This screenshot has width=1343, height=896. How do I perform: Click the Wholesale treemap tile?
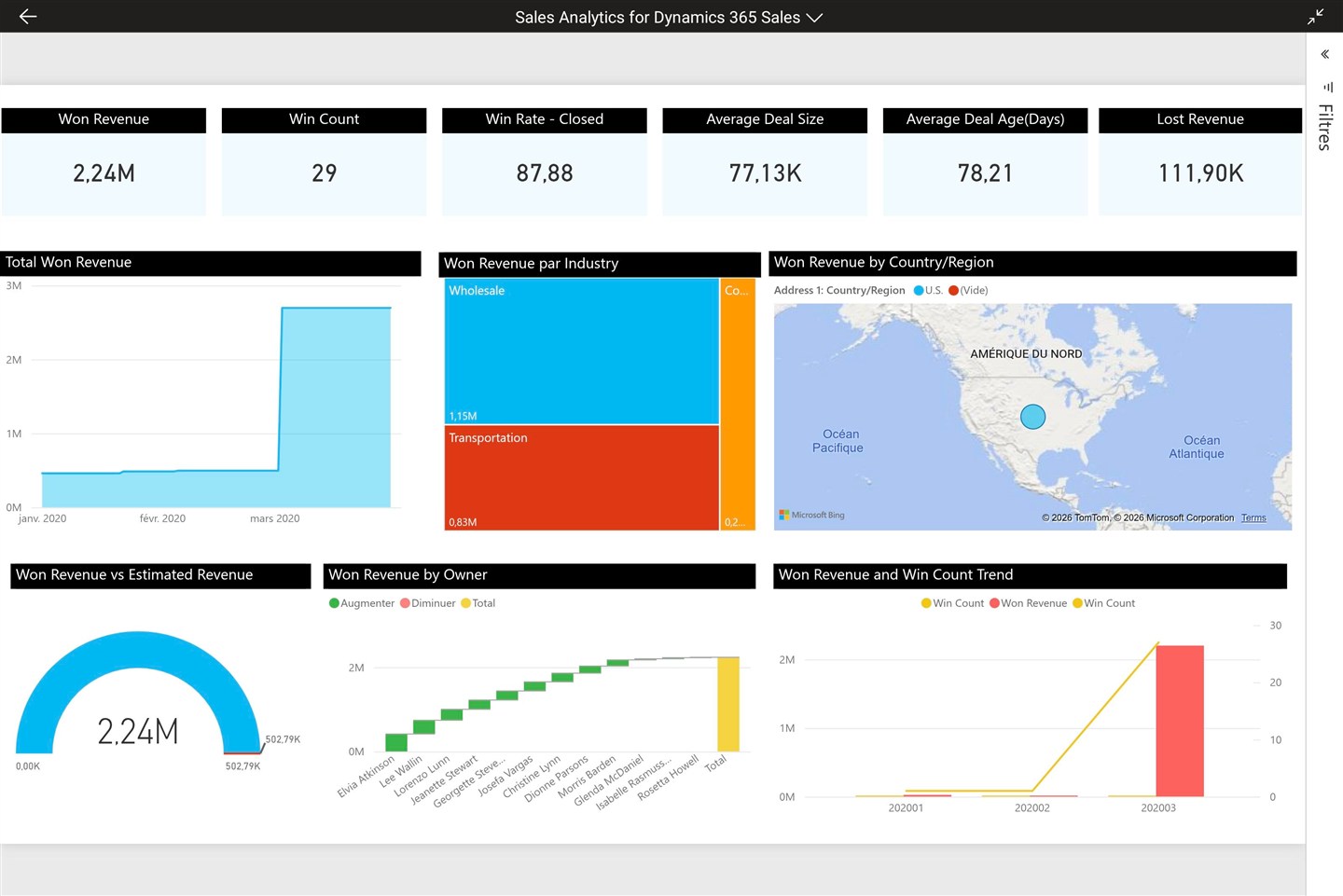(x=581, y=352)
